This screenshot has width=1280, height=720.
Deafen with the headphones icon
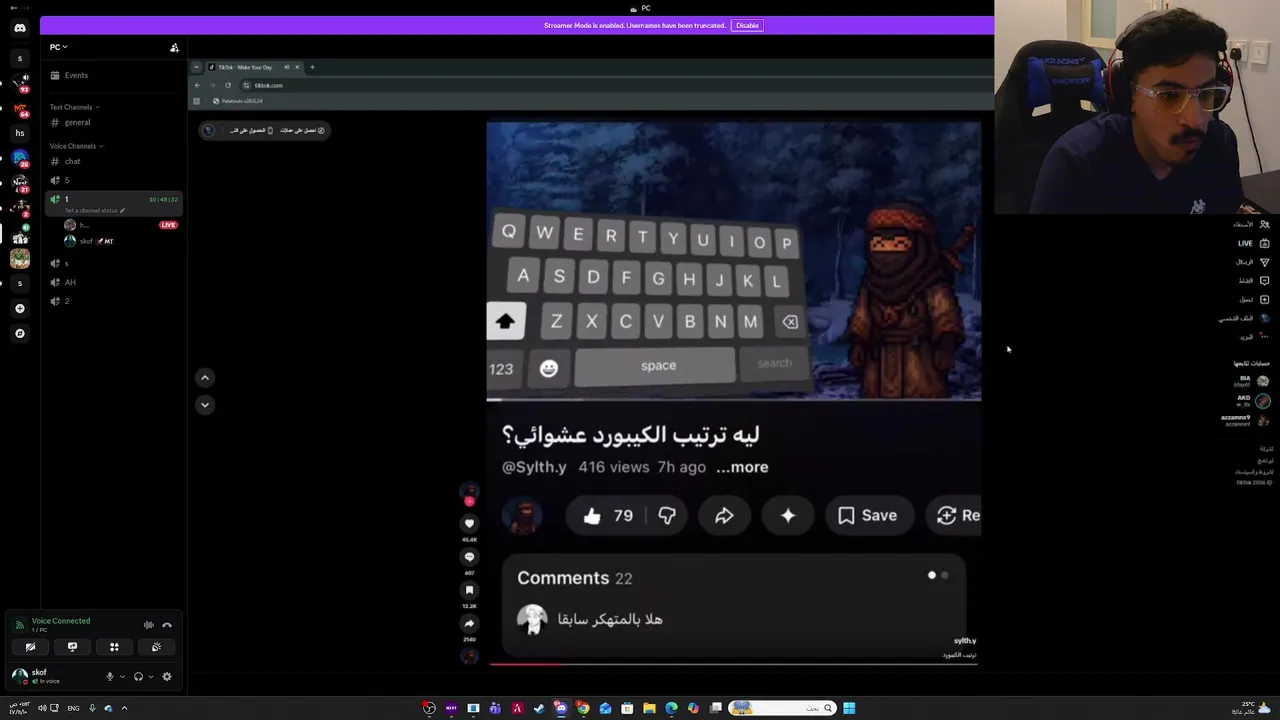click(x=138, y=677)
